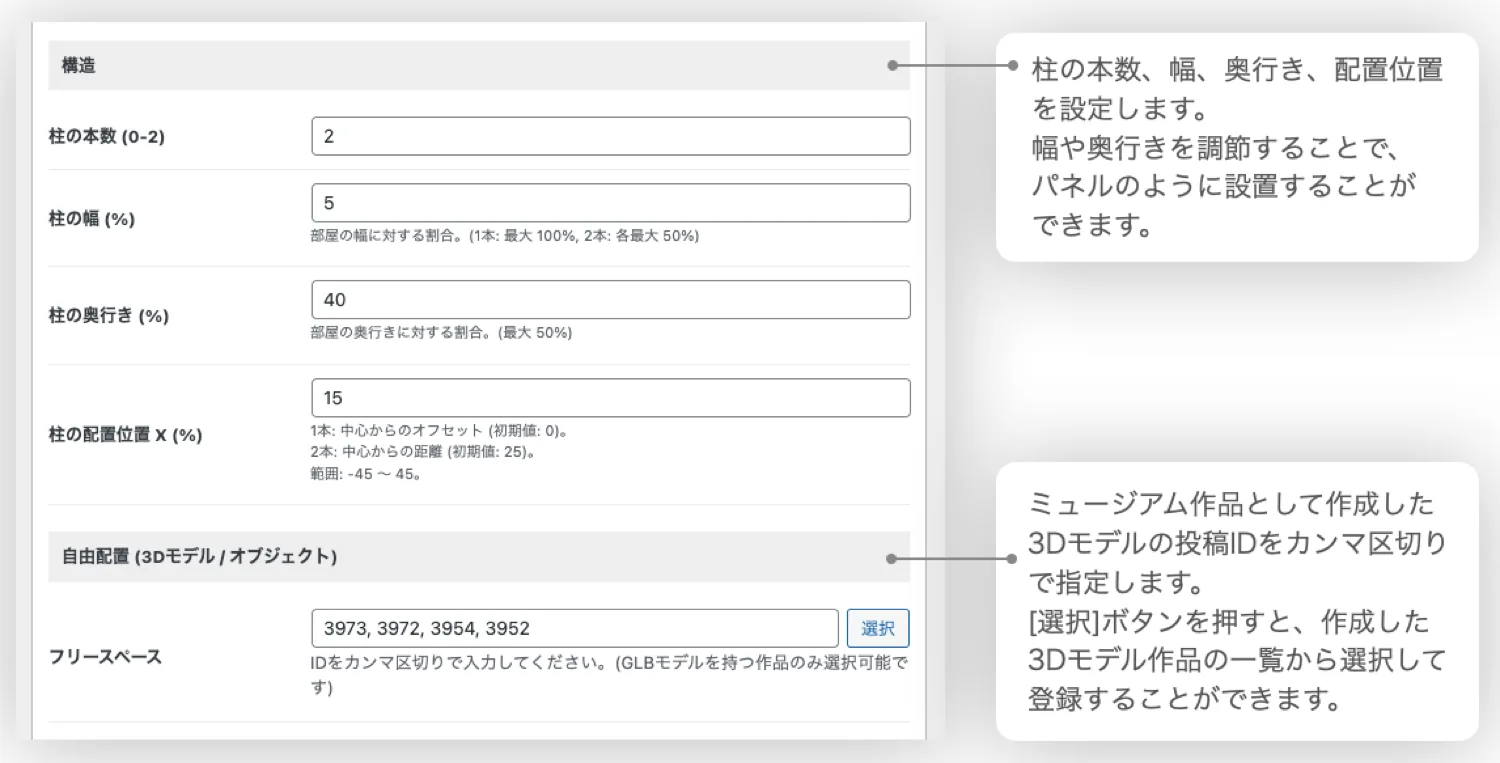1500x763 pixels.
Task: Click the callout dot on 自由配置 header
Action: [x=892, y=558]
